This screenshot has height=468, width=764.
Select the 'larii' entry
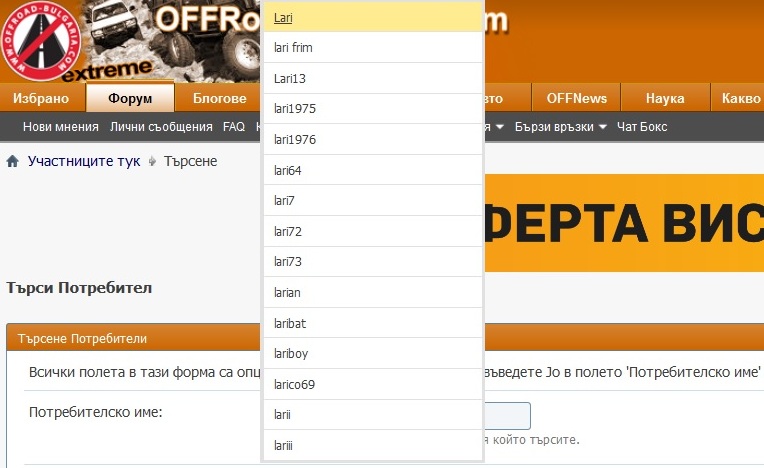click(373, 415)
